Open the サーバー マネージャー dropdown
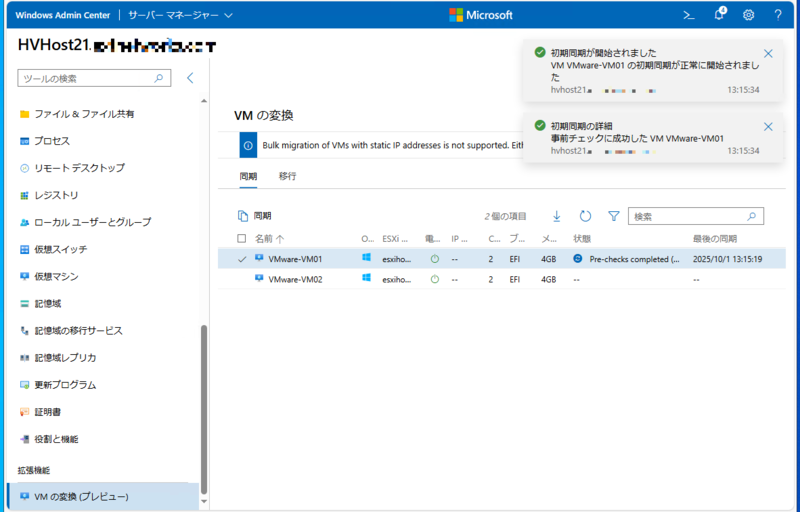800x512 pixels. pyautogui.click(x=181, y=15)
